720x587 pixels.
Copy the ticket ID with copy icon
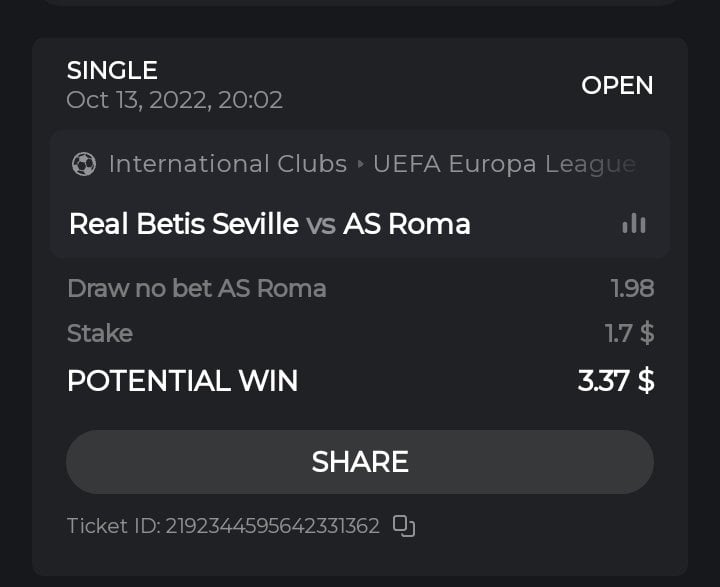point(404,526)
